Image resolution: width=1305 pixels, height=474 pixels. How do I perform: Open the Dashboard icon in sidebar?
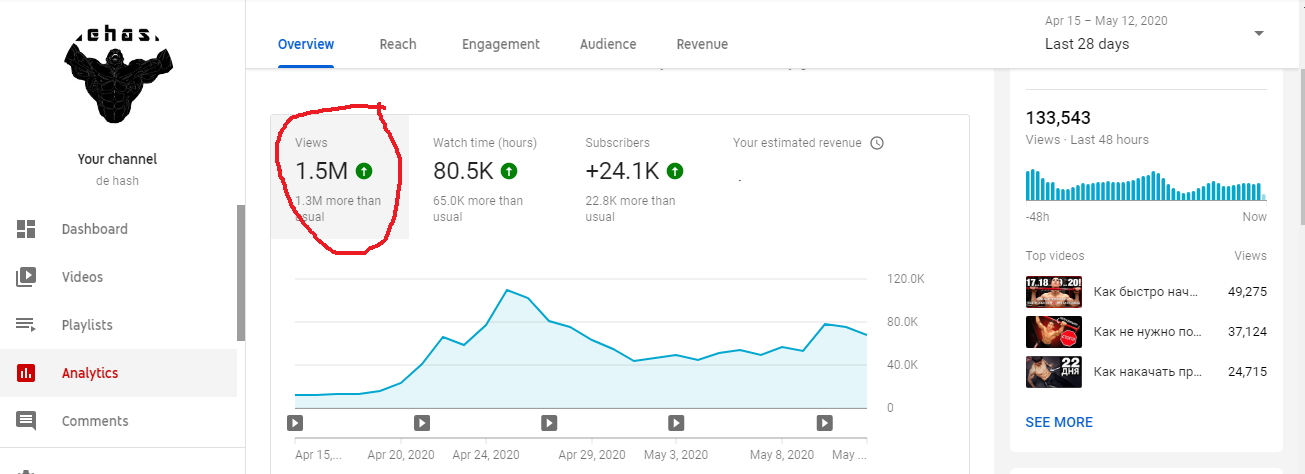26,229
